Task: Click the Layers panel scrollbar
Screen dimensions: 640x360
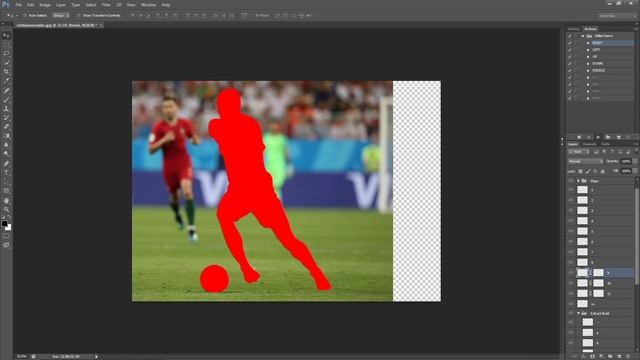Action: click(x=637, y=237)
